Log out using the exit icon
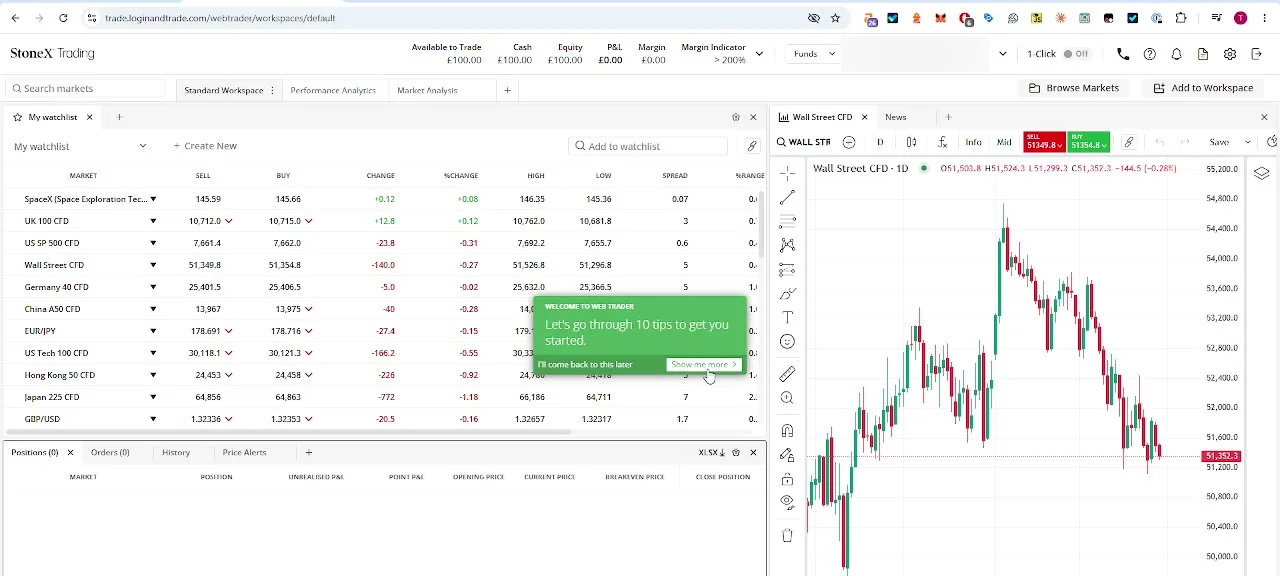Viewport: 1280px width, 576px height. pyautogui.click(x=1257, y=54)
